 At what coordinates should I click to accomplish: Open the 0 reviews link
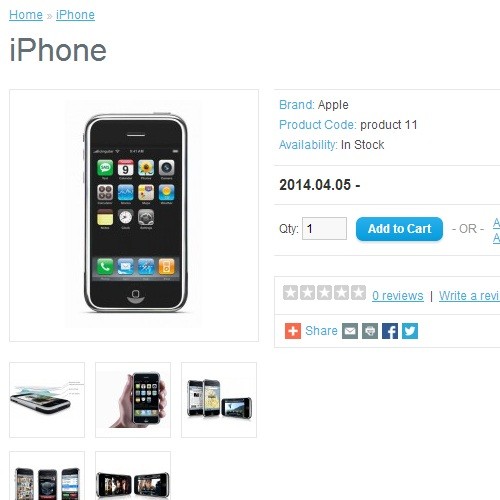pos(398,296)
